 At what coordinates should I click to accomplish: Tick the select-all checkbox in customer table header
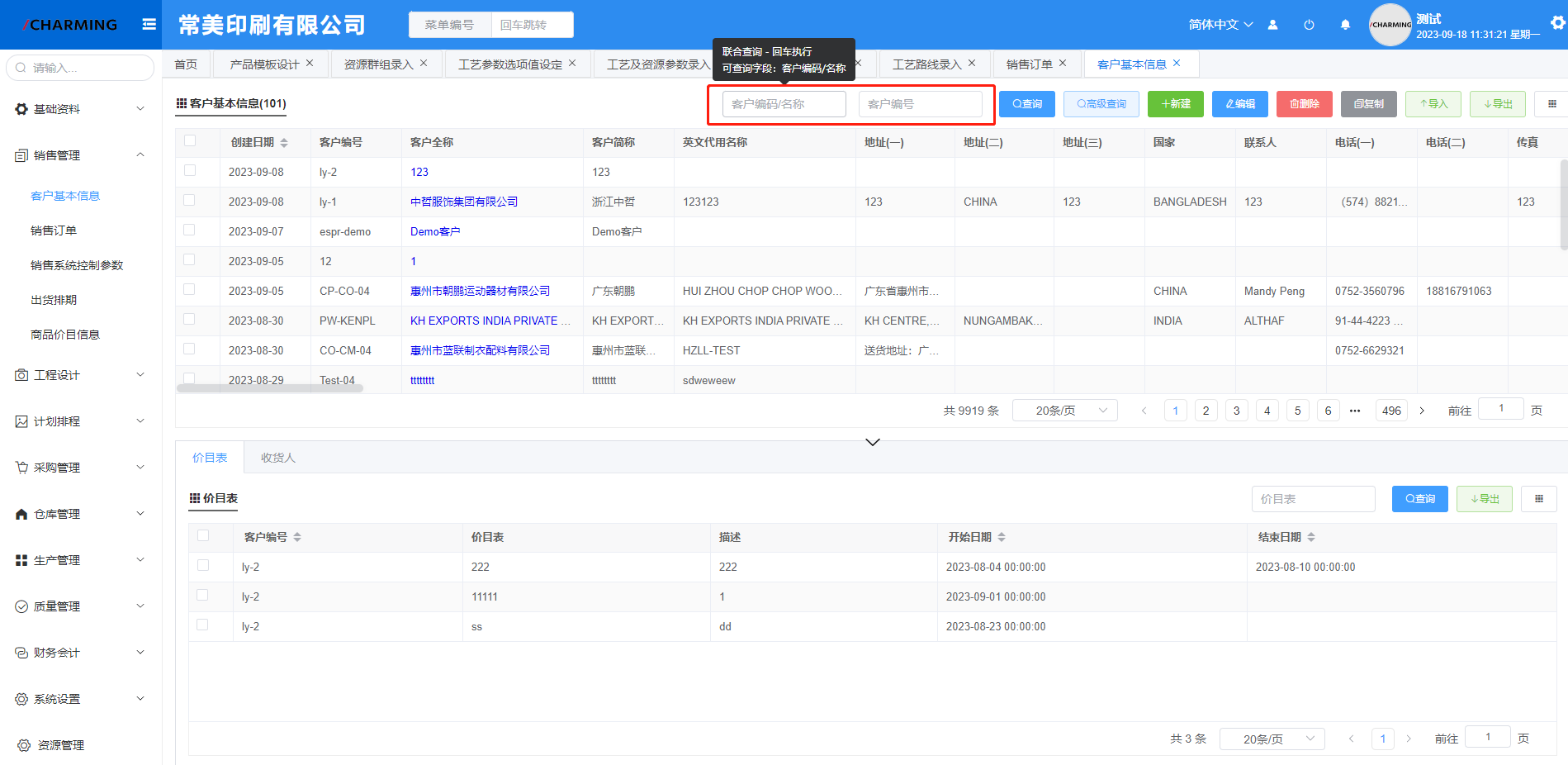(x=190, y=141)
